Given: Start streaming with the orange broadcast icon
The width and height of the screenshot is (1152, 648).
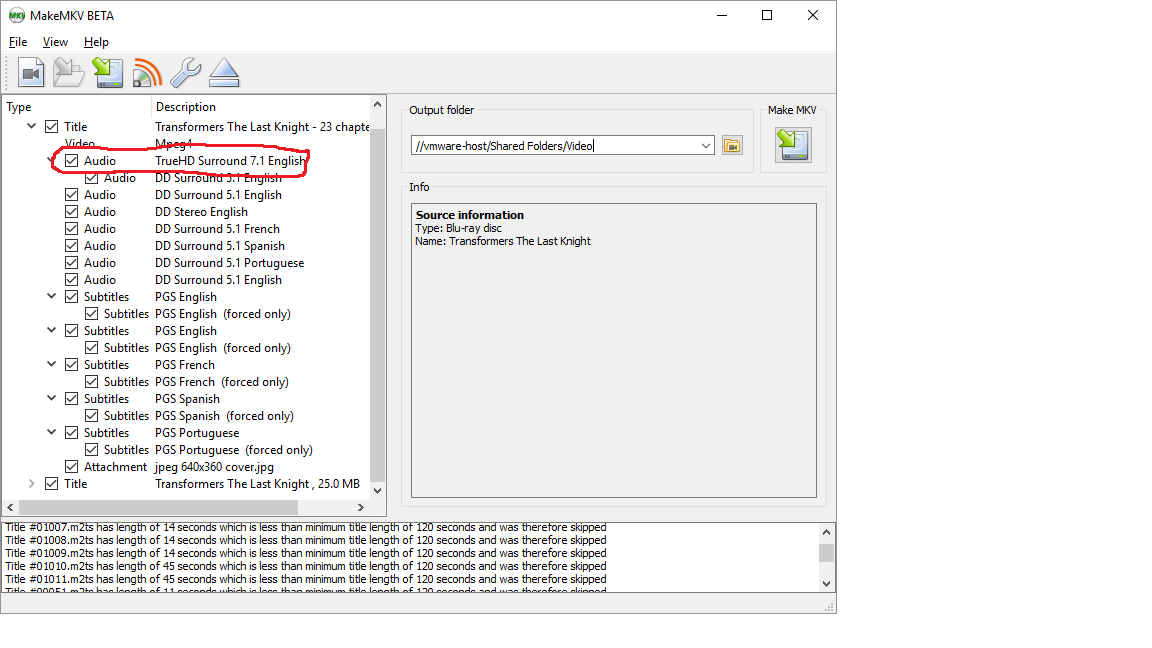Looking at the screenshot, I should tap(147, 73).
